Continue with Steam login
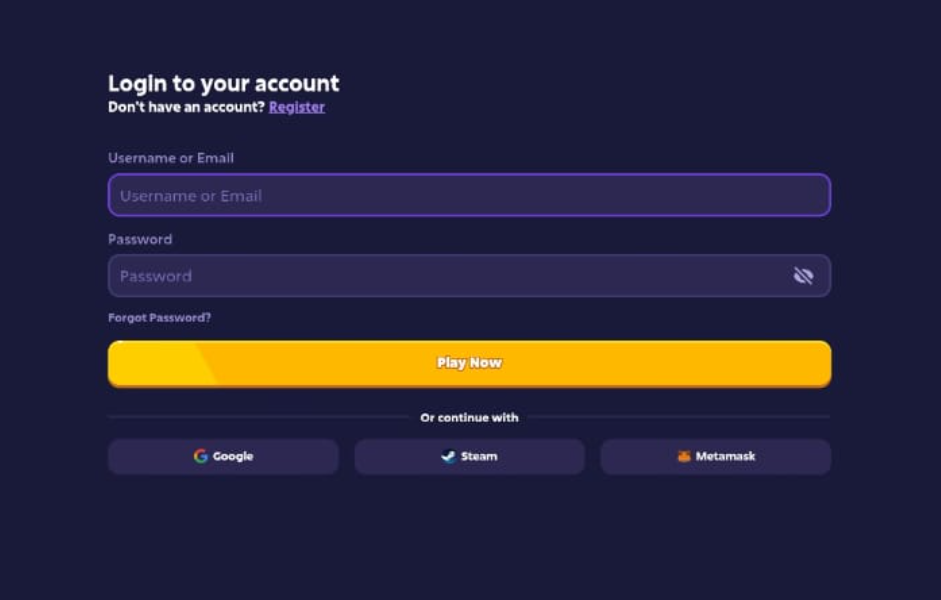This screenshot has height=600, width=941. coord(469,456)
